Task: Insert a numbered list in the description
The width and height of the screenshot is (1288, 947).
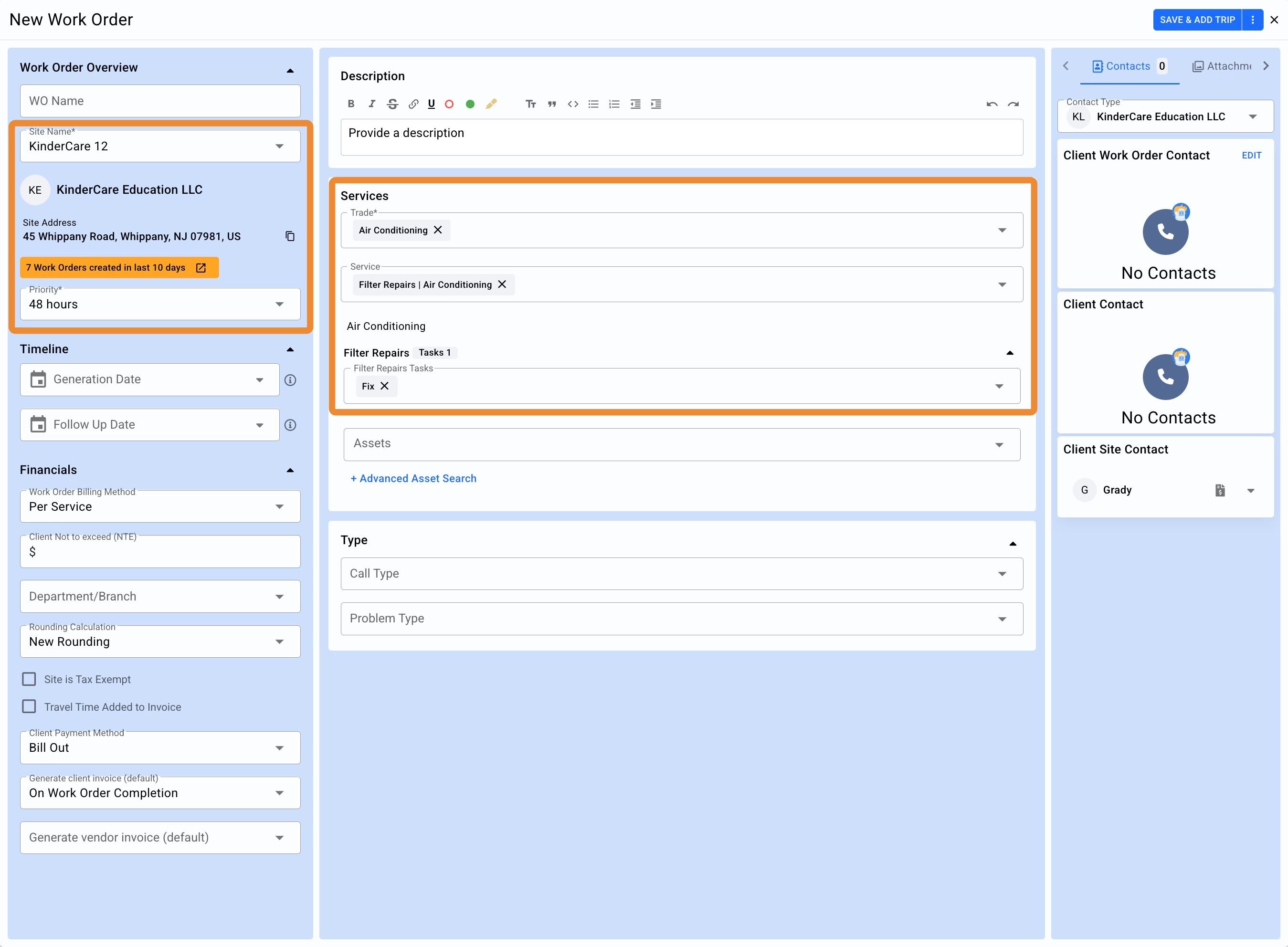Action: coord(614,104)
